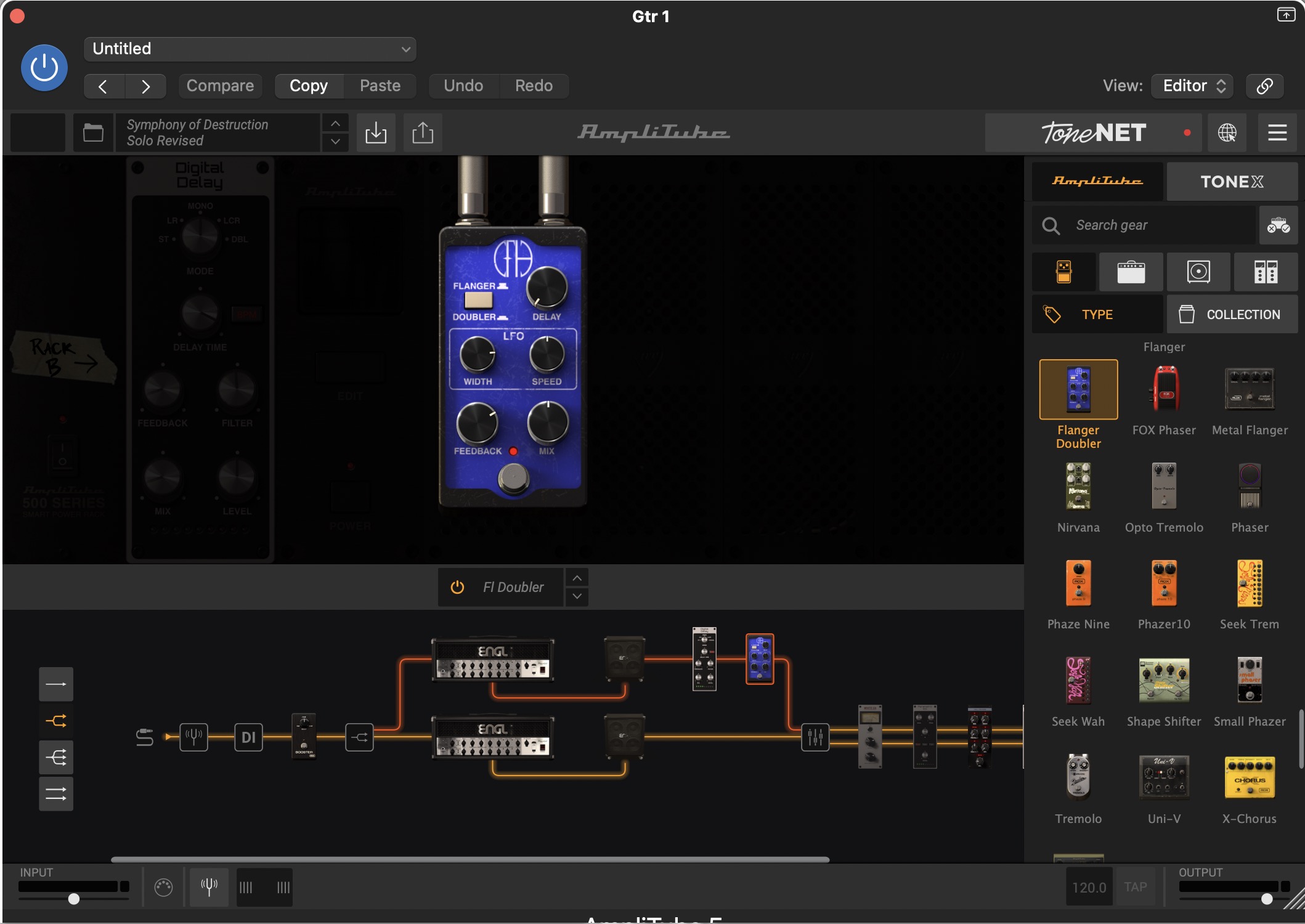Click the save preset download icon
This screenshot has height=924, width=1305.
pyautogui.click(x=376, y=132)
